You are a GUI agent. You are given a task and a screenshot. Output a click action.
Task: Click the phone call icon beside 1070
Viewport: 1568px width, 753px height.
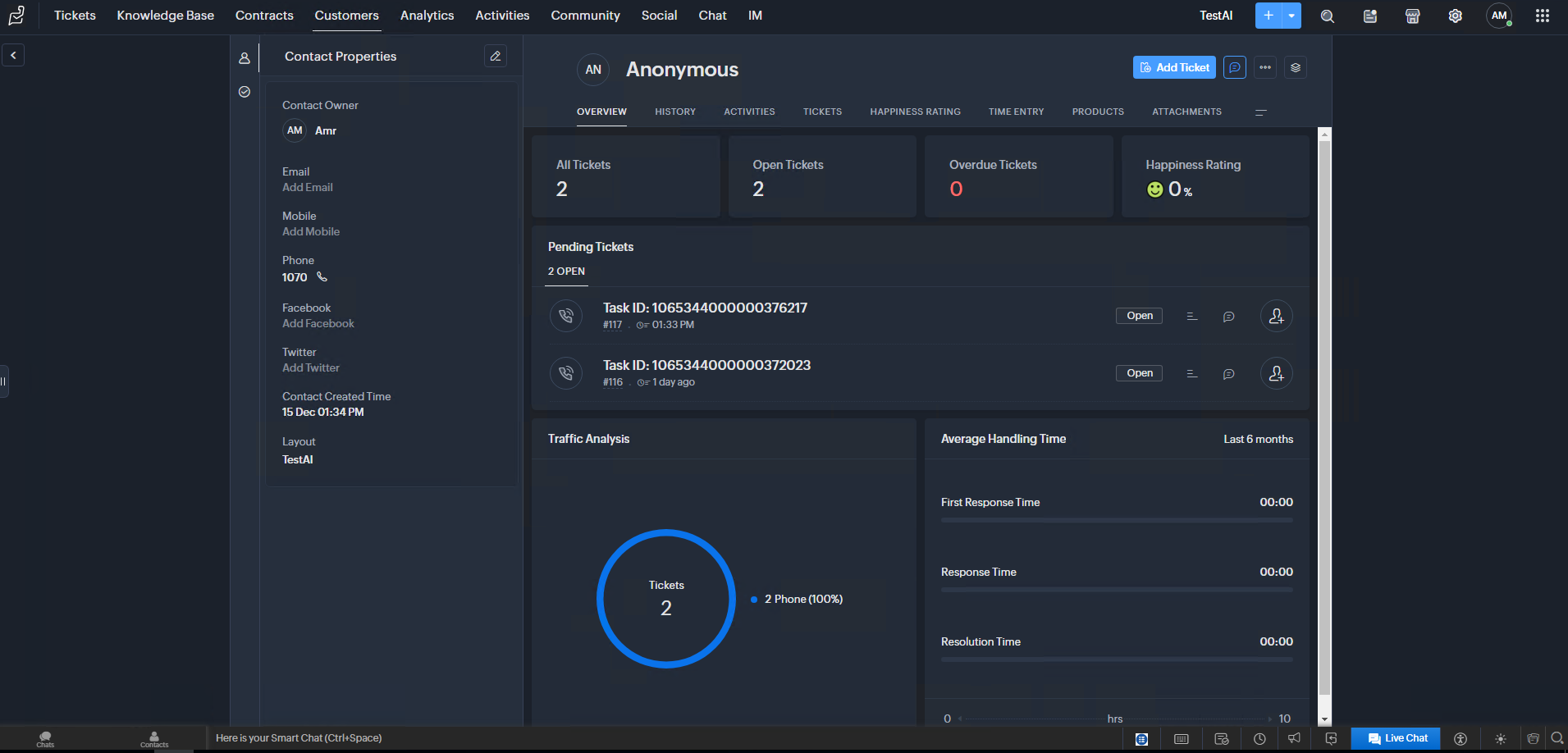[x=322, y=277]
